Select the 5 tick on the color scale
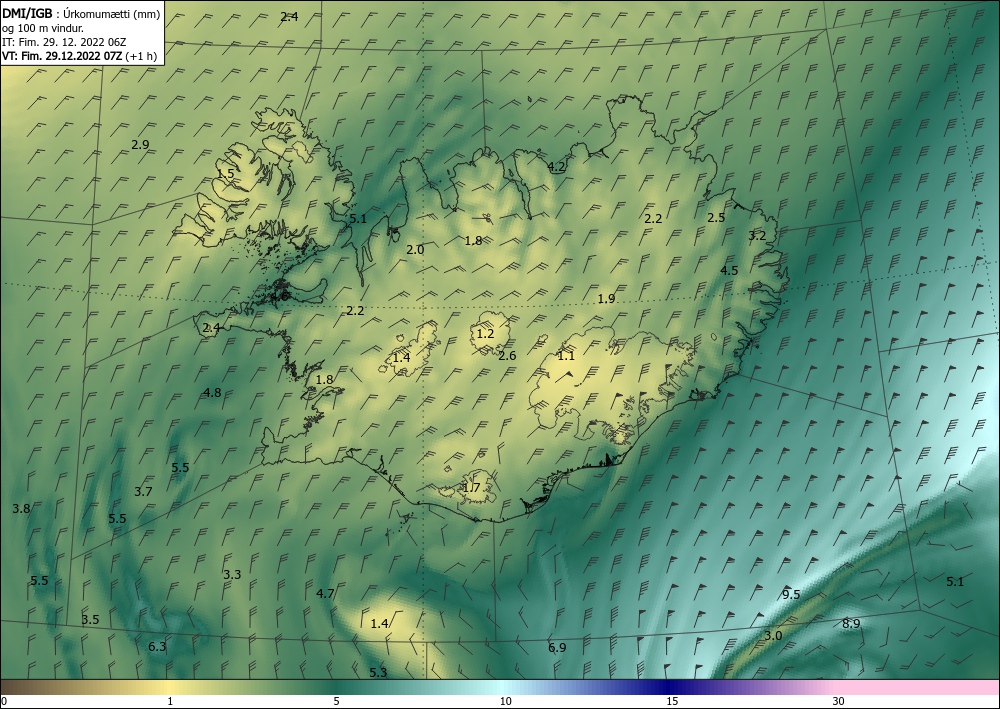1000x709 pixels. click(336, 702)
